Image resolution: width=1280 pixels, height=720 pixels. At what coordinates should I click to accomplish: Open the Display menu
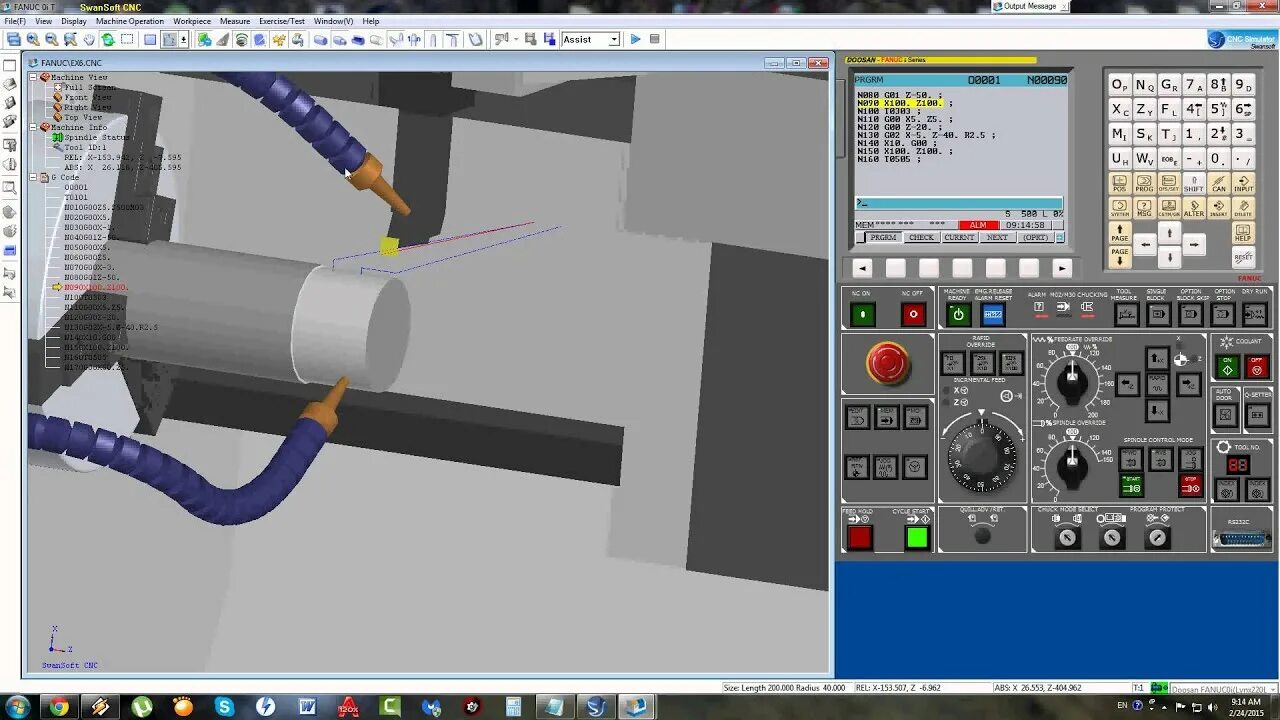[x=74, y=21]
